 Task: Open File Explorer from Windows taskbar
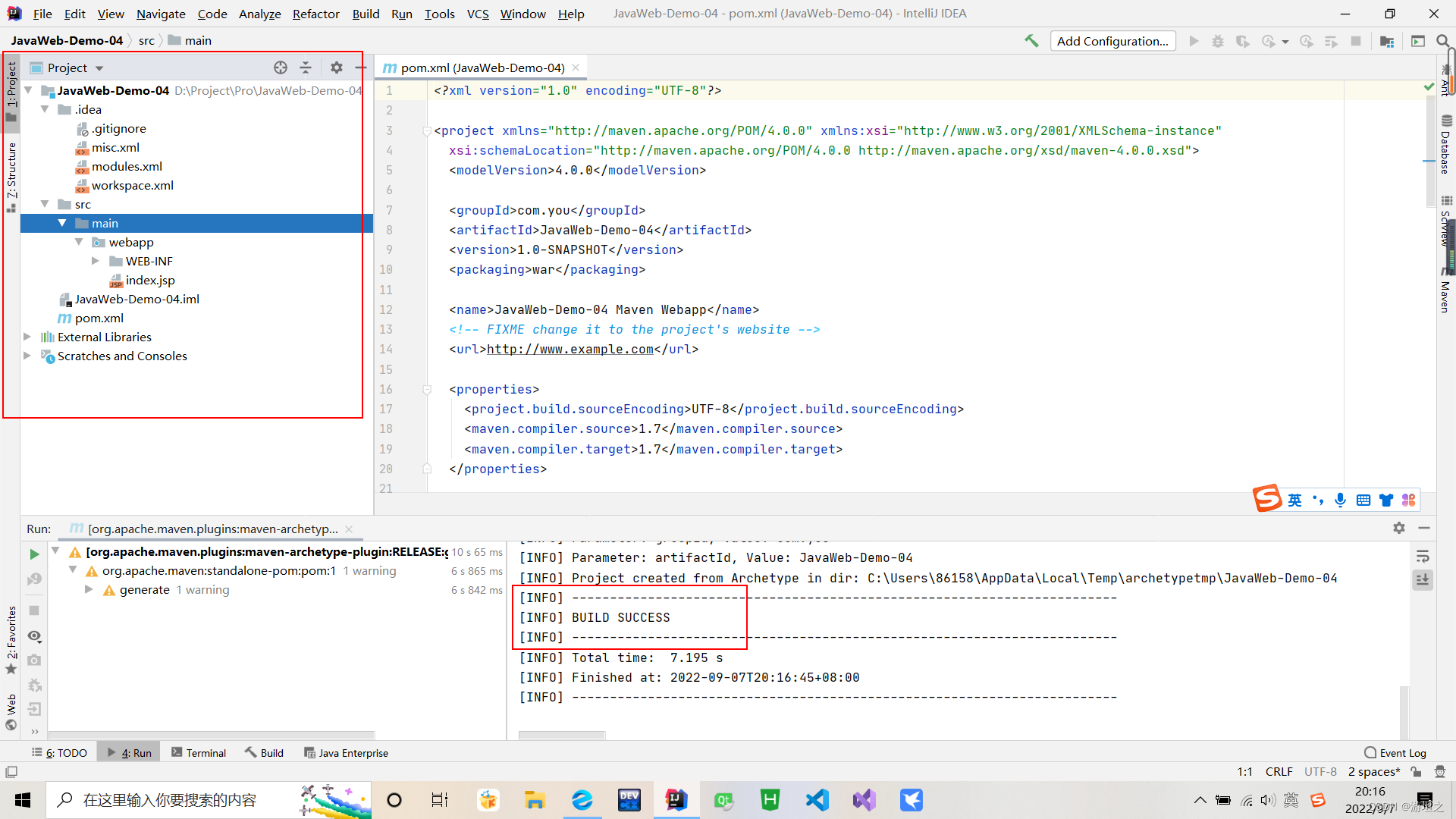535,800
